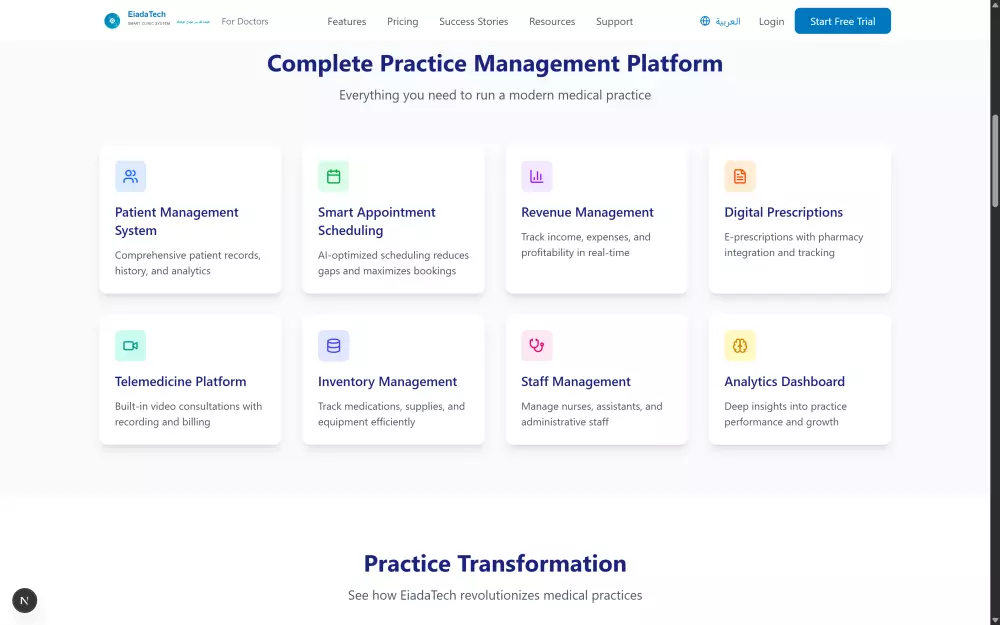Go to the Pricing section
Image resolution: width=1000 pixels, height=625 pixels.
pyautogui.click(x=402, y=21)
